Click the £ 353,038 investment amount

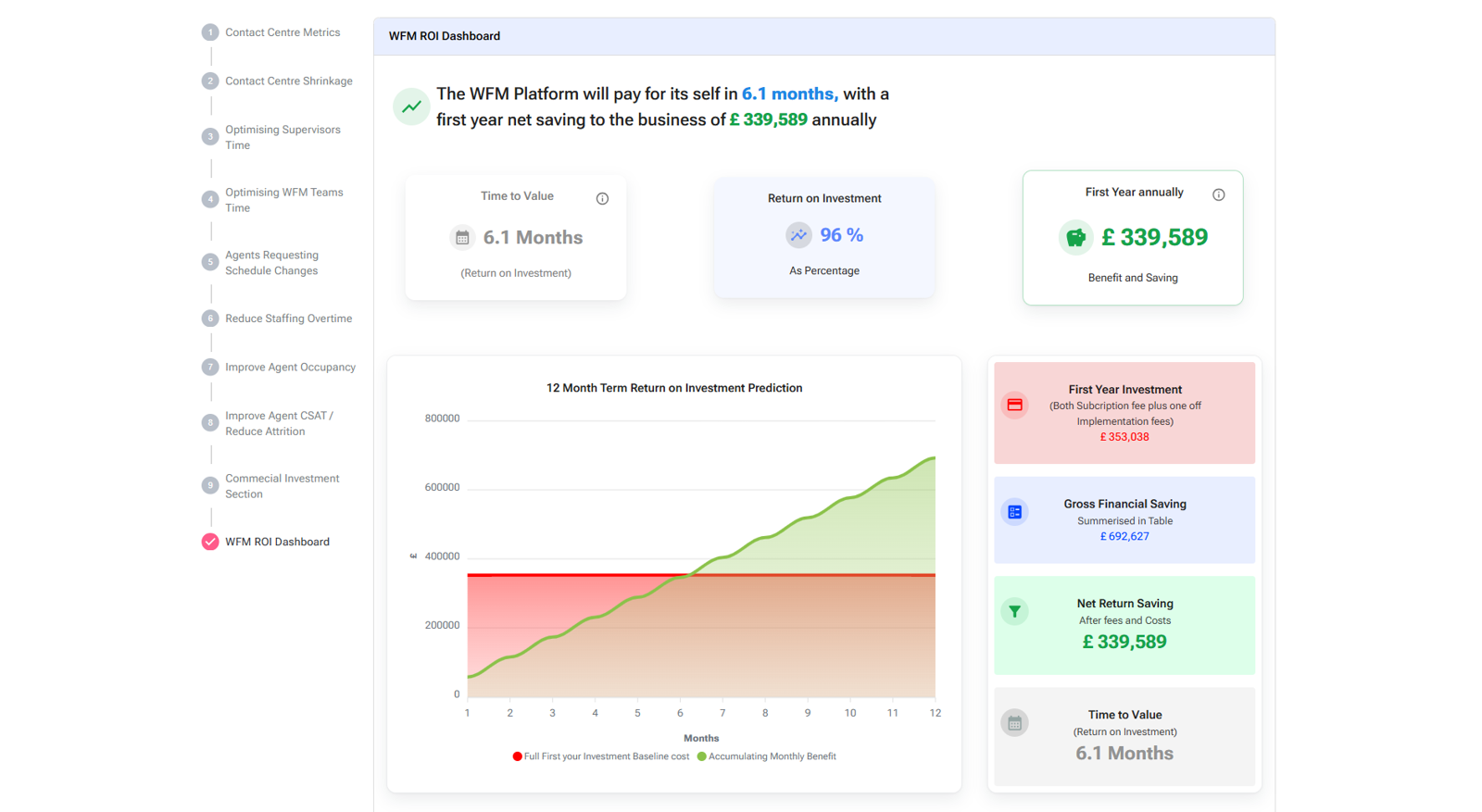[x=1124, y=437]
